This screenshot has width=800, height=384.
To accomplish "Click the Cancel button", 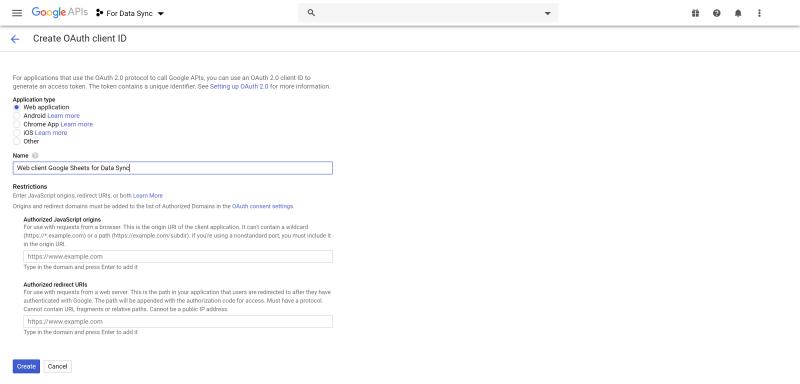I will 58,367.
